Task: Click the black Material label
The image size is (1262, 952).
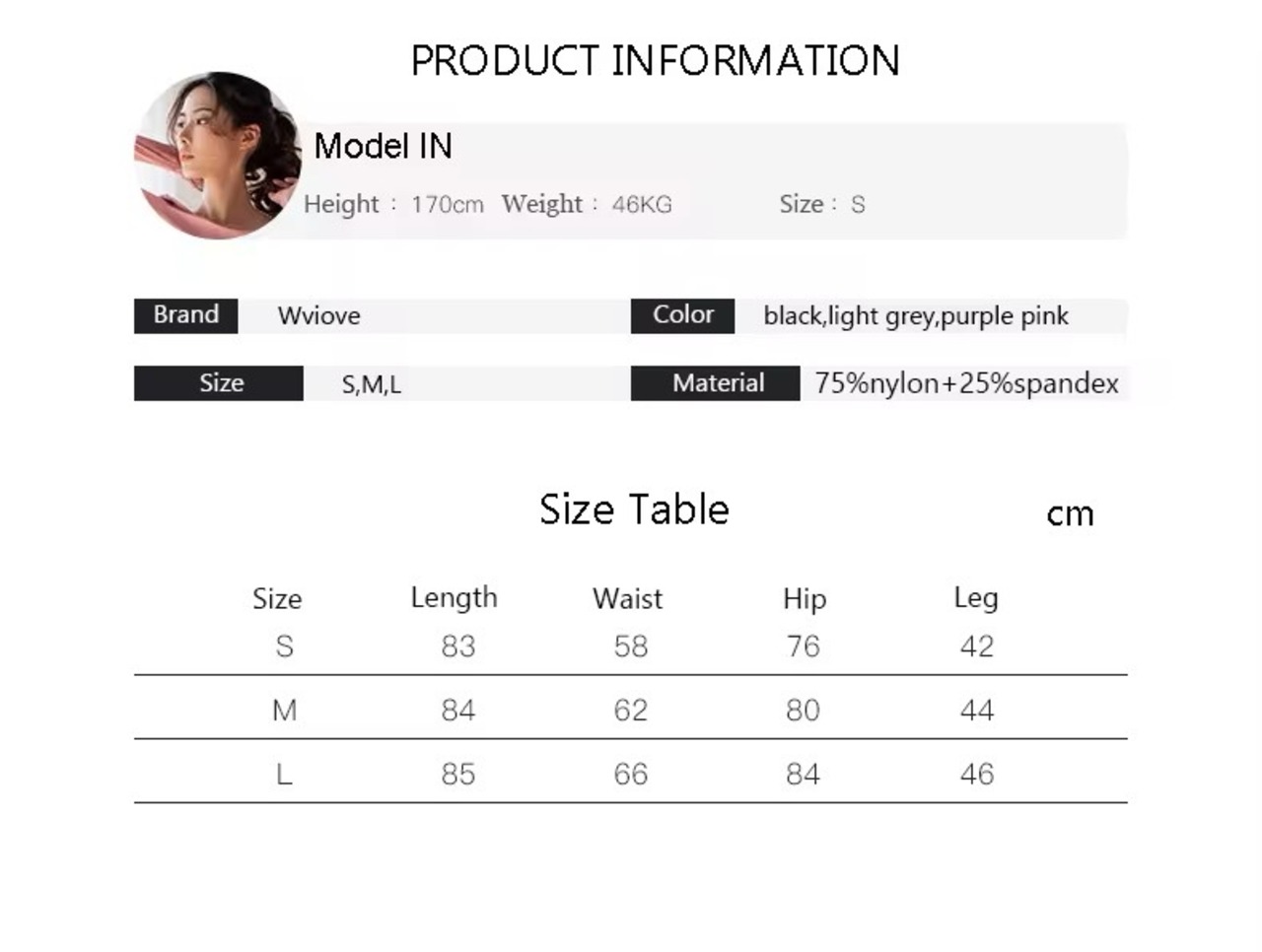Action: [716, 383]
